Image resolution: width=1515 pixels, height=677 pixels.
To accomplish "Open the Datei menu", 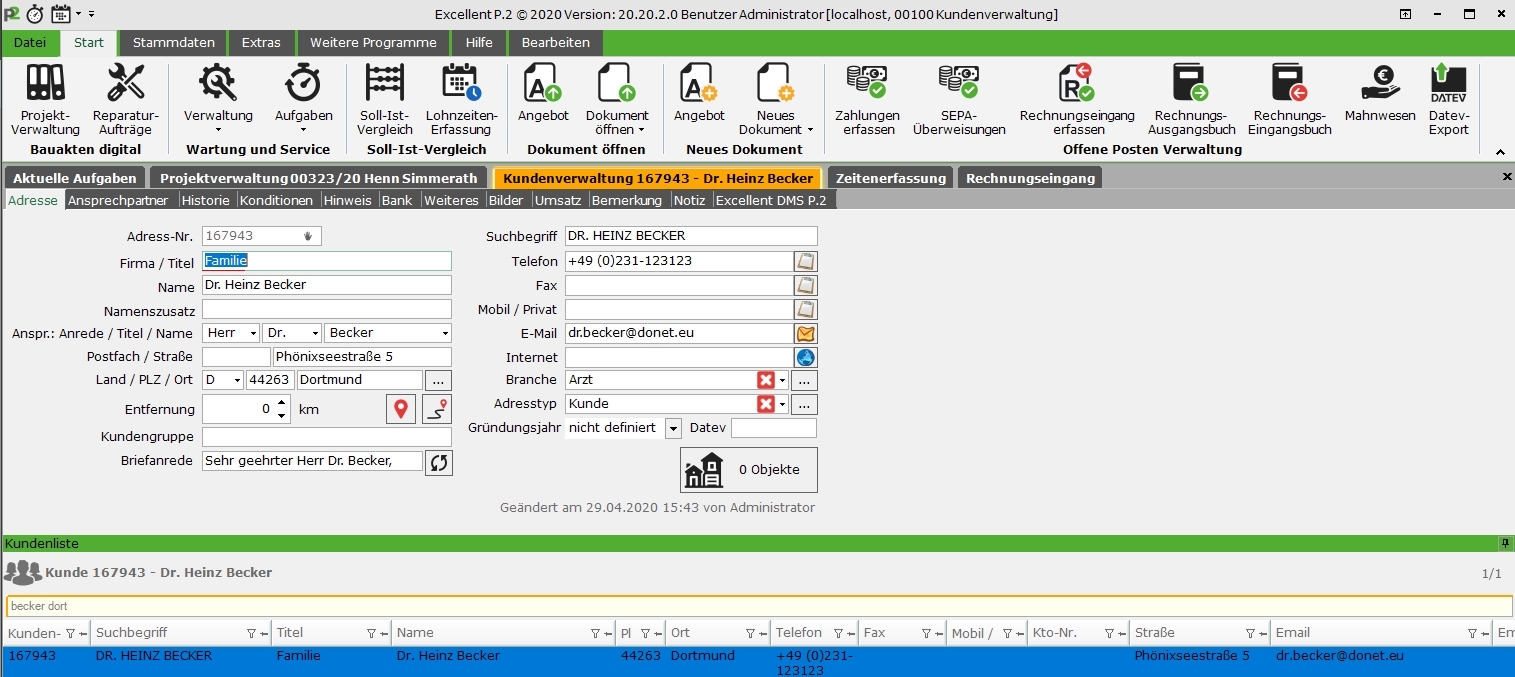I will (x=30, y=42).
